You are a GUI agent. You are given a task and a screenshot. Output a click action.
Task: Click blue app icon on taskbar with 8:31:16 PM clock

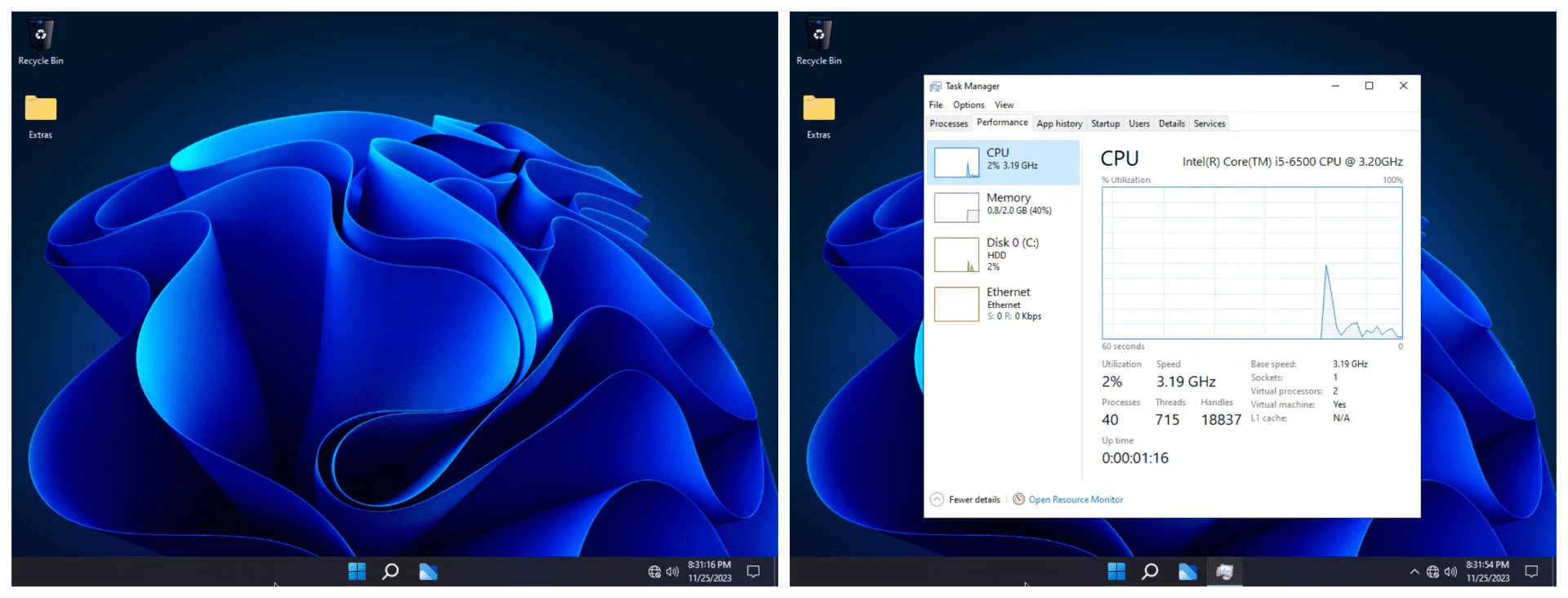[428, 572]
